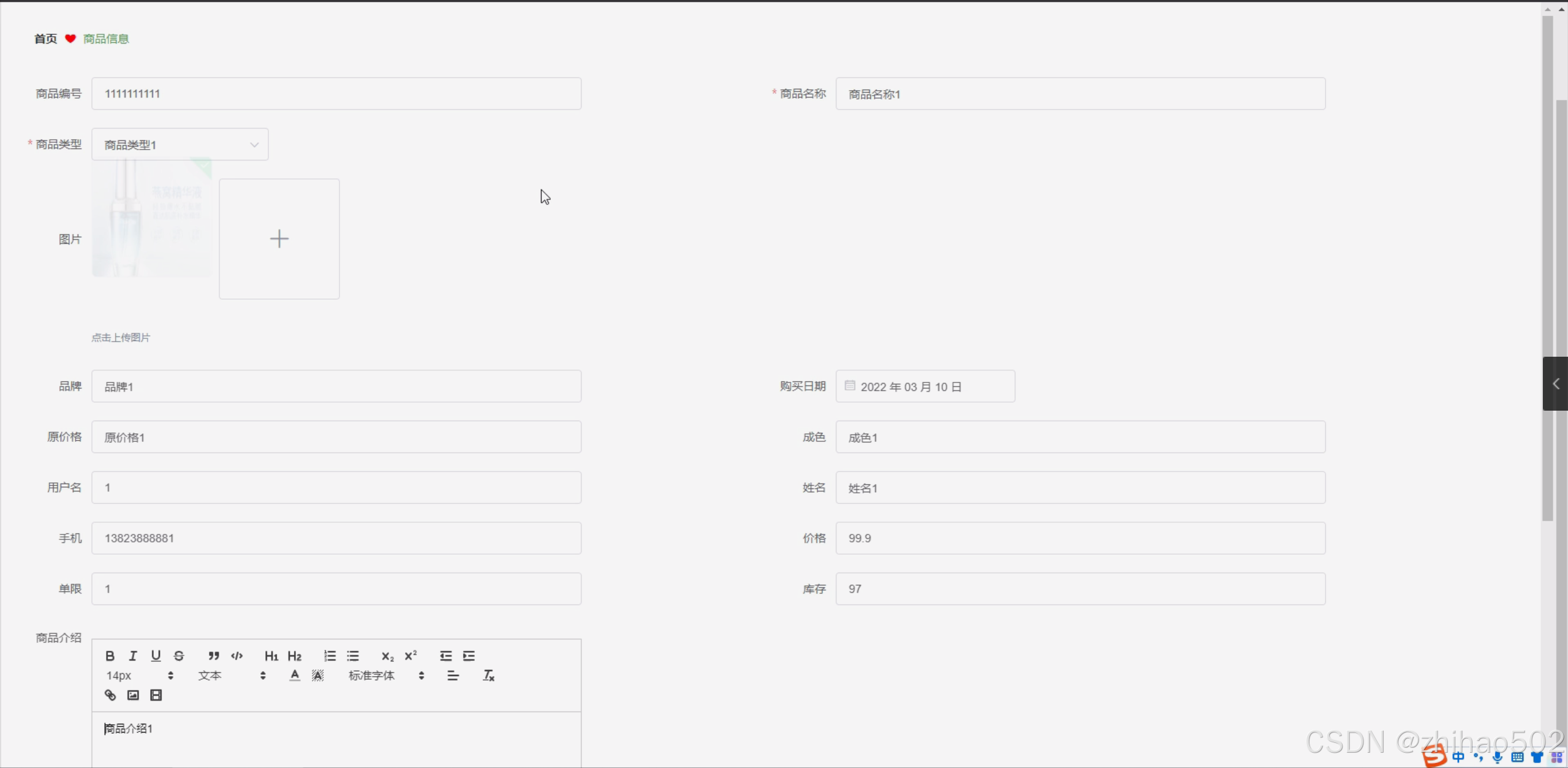
Task: Apply ordered numbered list
Action: 330,656
